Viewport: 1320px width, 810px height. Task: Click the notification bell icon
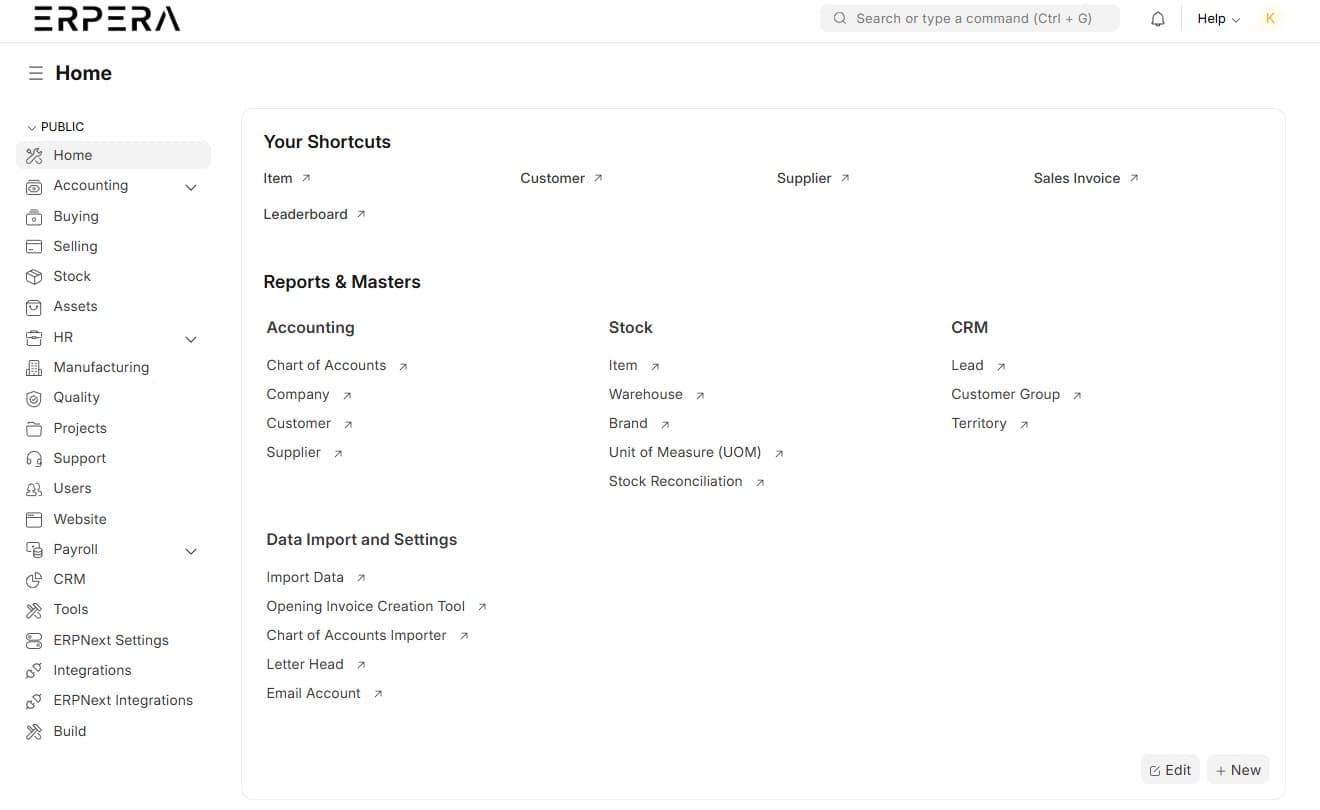pyautogui.click(x=1157, y=18)
